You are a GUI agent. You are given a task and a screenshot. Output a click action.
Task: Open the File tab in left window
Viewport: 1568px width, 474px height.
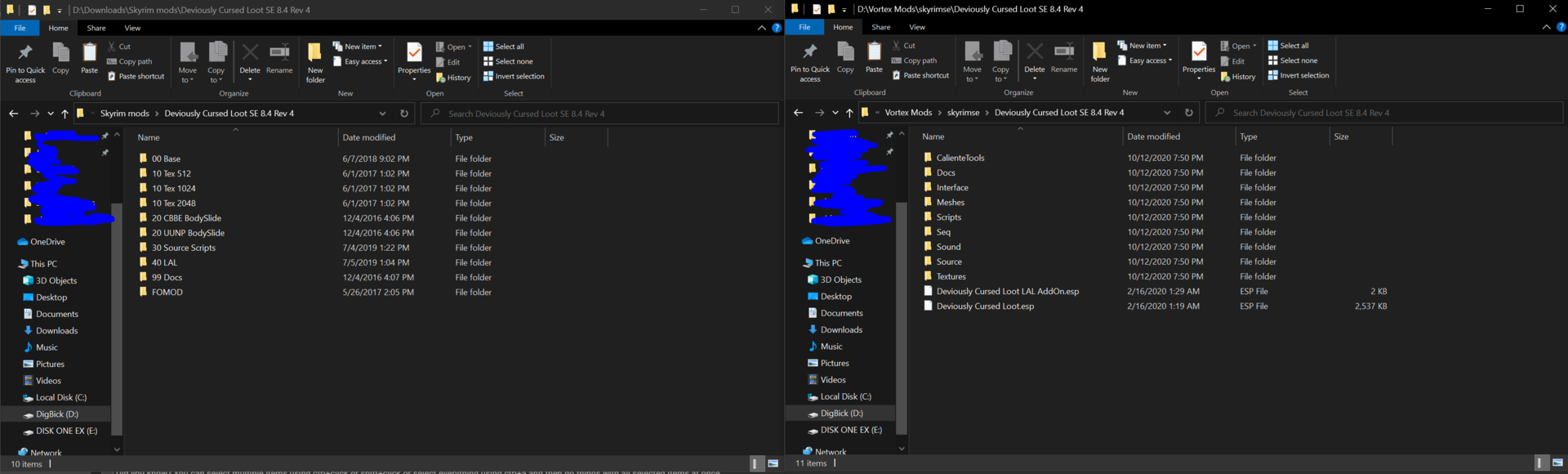click(20, 28)
